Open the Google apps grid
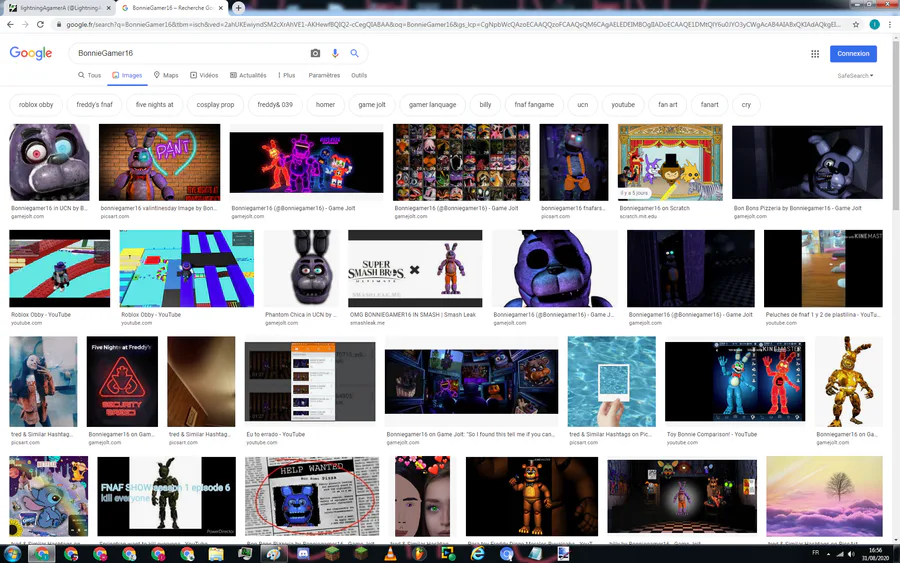 click(x=815, y=53)
